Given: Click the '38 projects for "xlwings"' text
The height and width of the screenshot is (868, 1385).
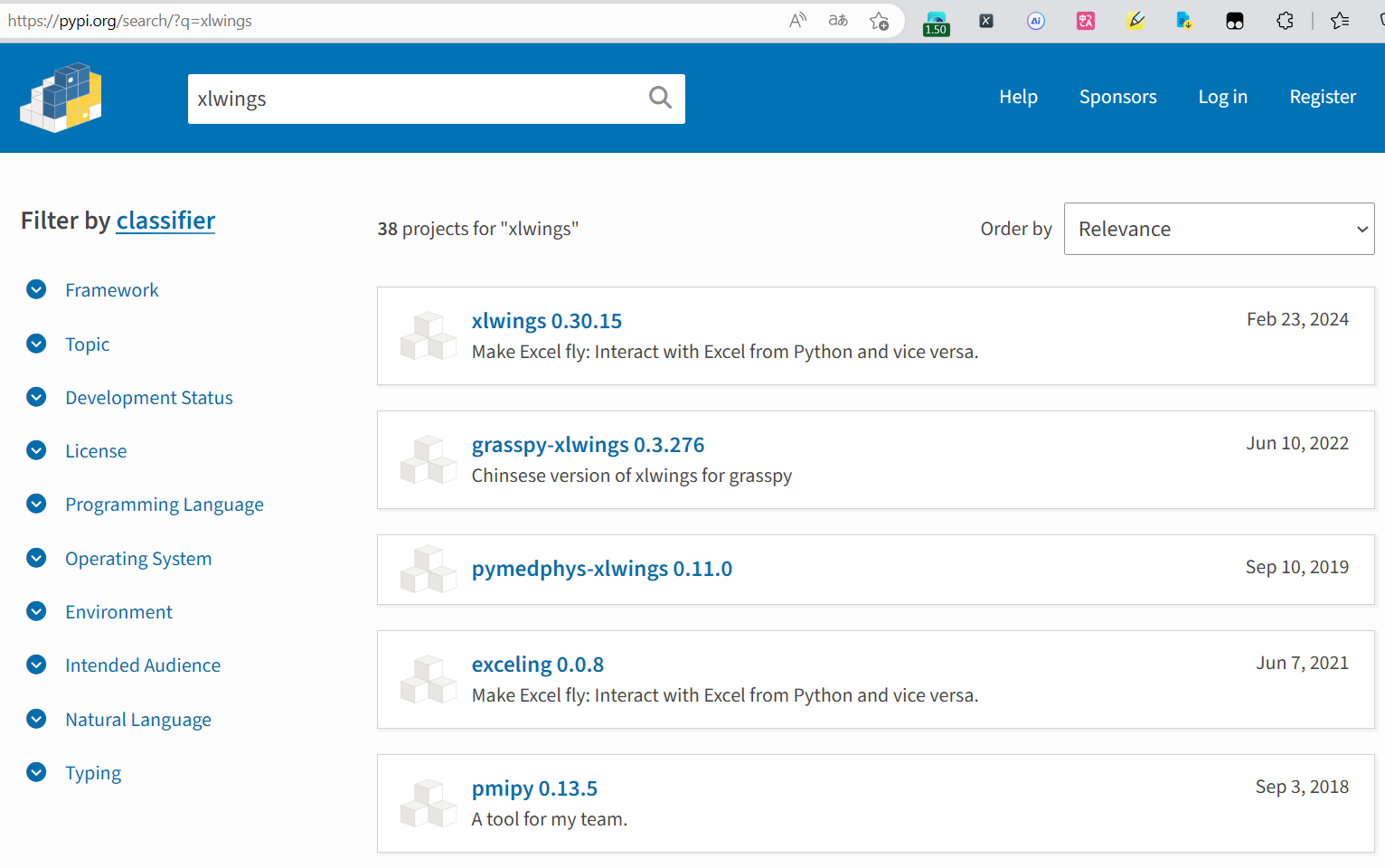Looking at the screenshot, I should [478, 229].
